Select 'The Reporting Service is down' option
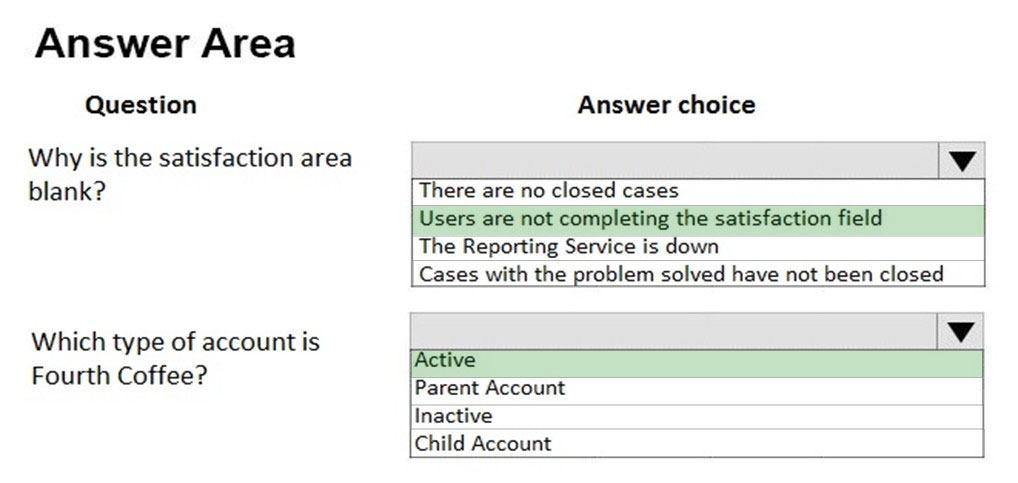Screen dimensions: 1018x483 (x=698, y=247)
